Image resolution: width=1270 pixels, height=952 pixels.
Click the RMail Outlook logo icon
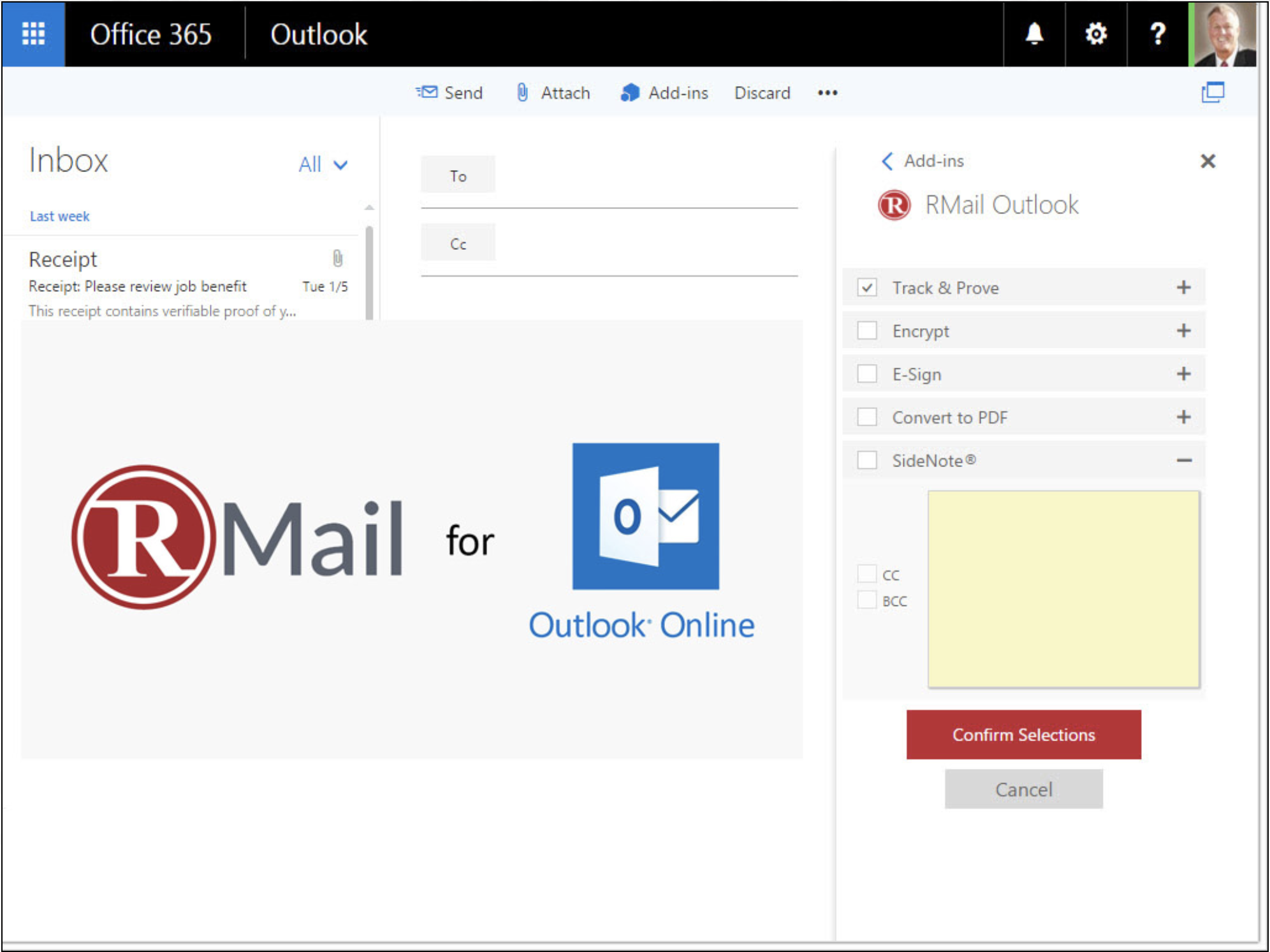click(x=894, y=205)
